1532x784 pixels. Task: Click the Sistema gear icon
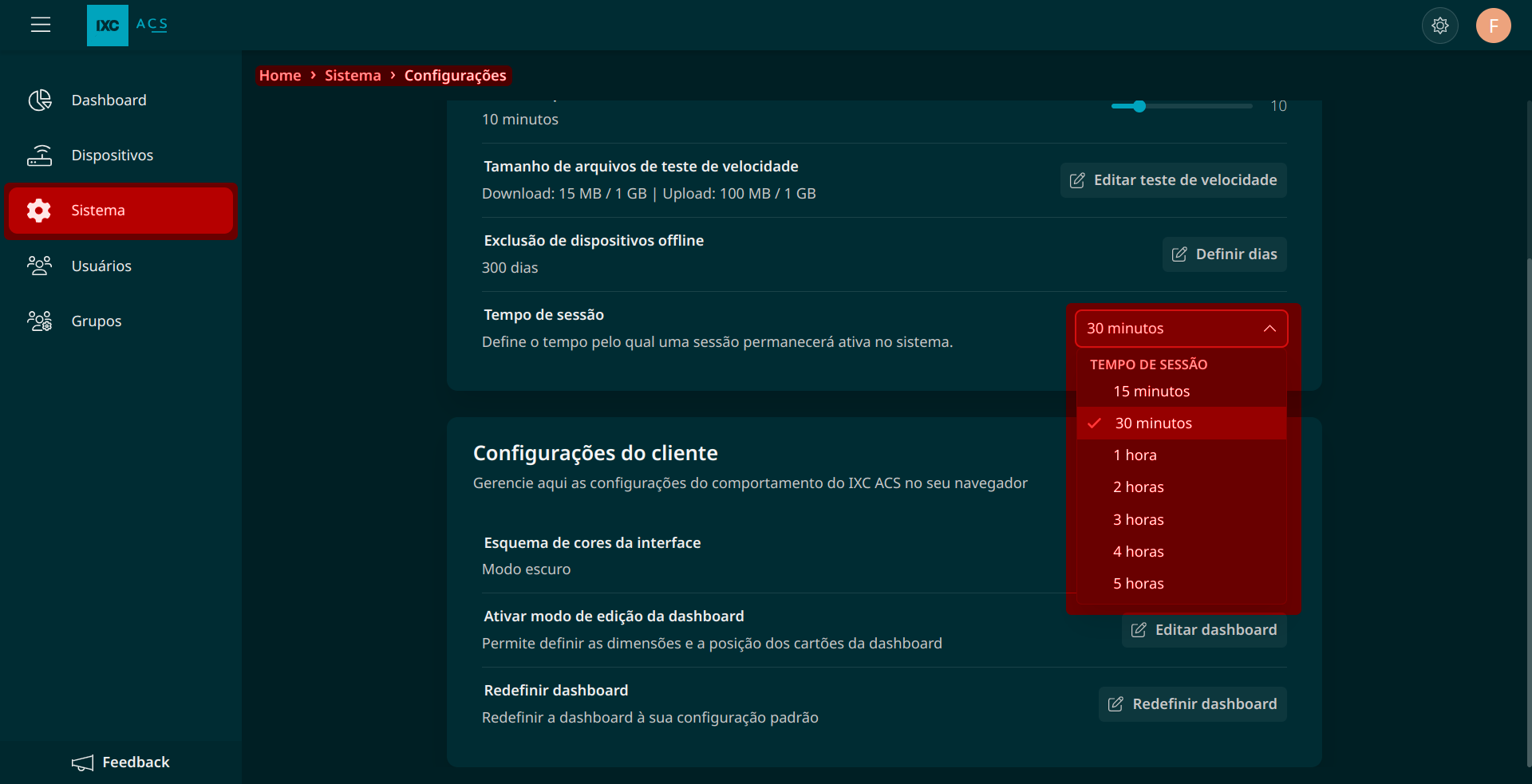(38, 211)
